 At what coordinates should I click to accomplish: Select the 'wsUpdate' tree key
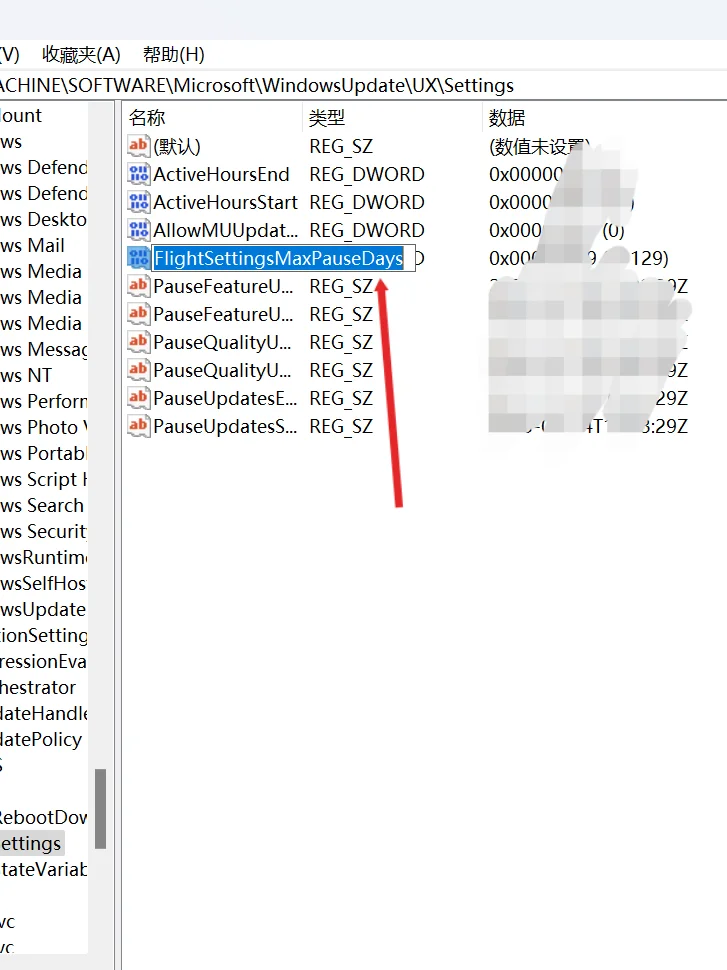(x=43, y=609)
